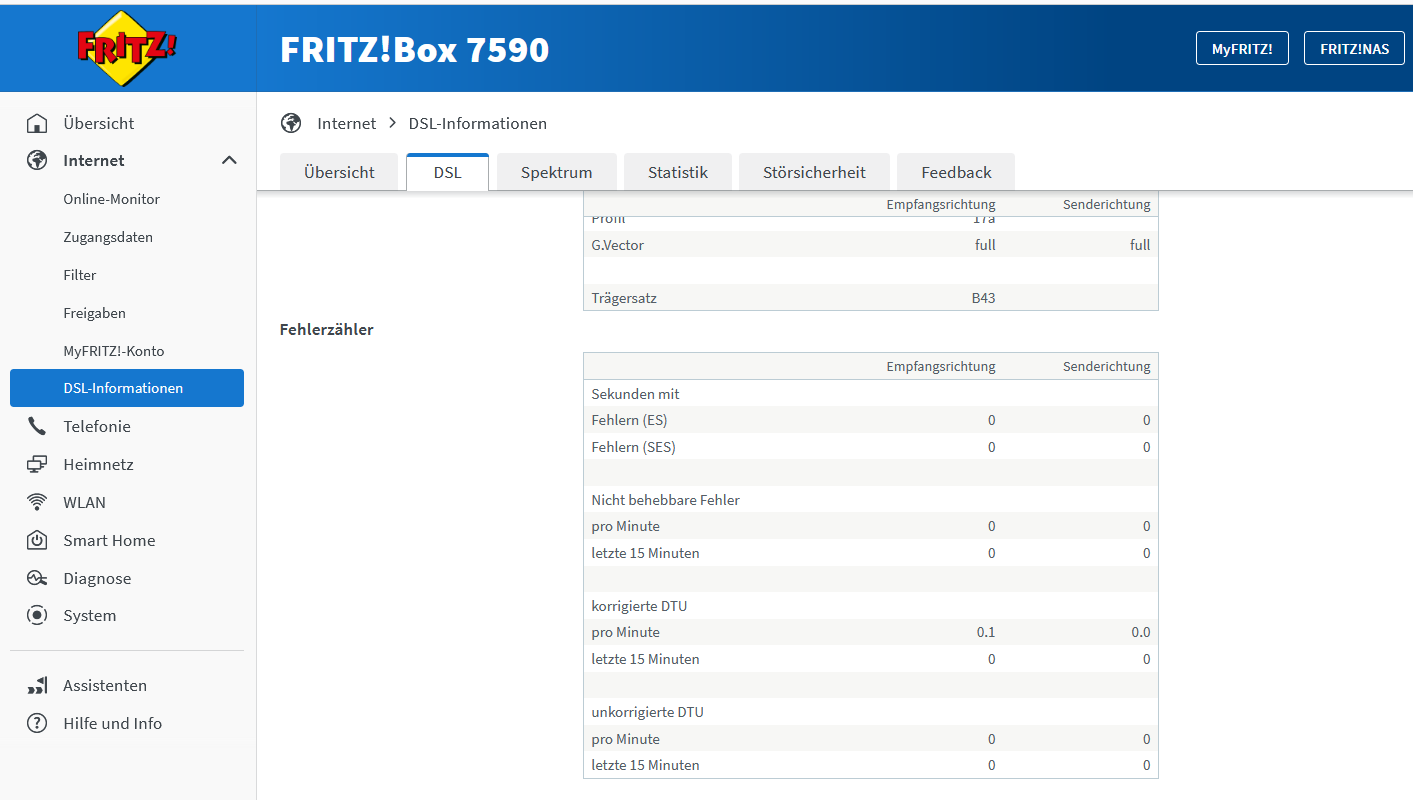Click the circle icon beside System
The width and height of the screenshot is (1413, 800).
click(x=37, y=615)
